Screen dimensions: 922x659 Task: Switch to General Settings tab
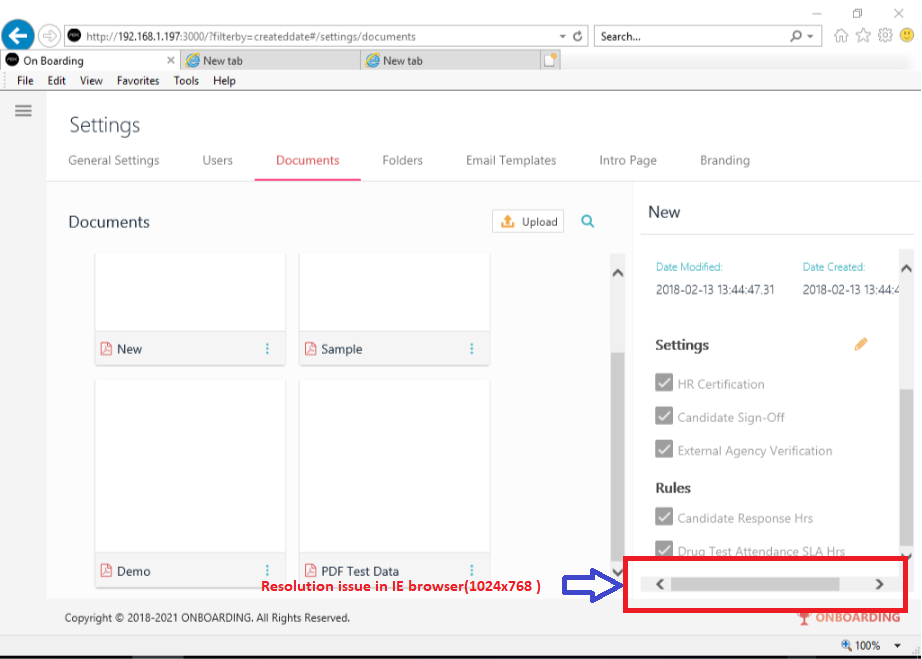click(x=113, y=160)
